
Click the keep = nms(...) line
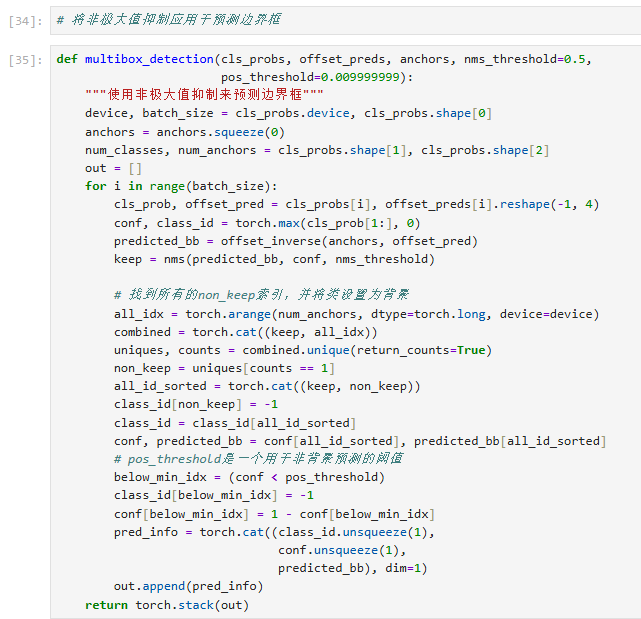point(274,259)
